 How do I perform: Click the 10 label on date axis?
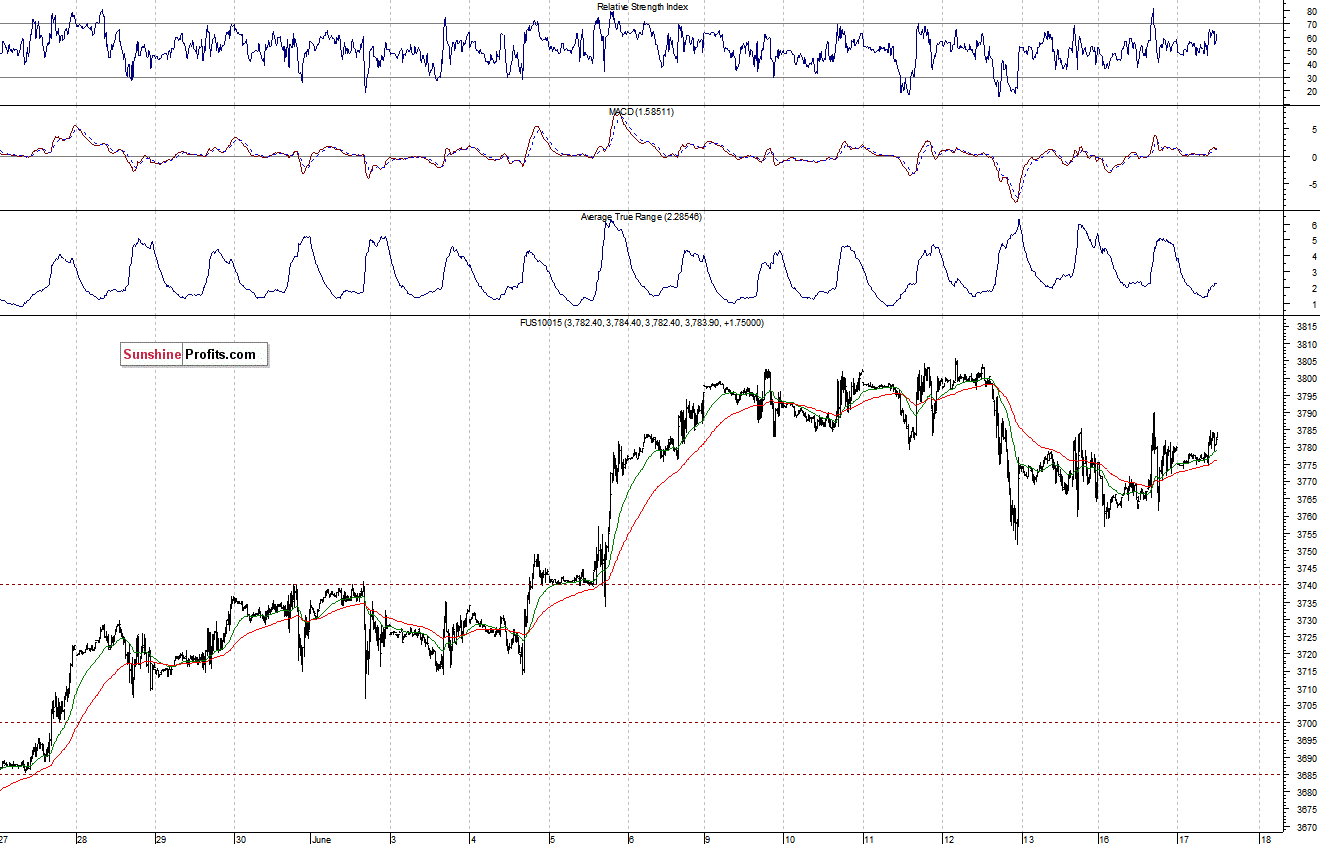coord(789,838)
